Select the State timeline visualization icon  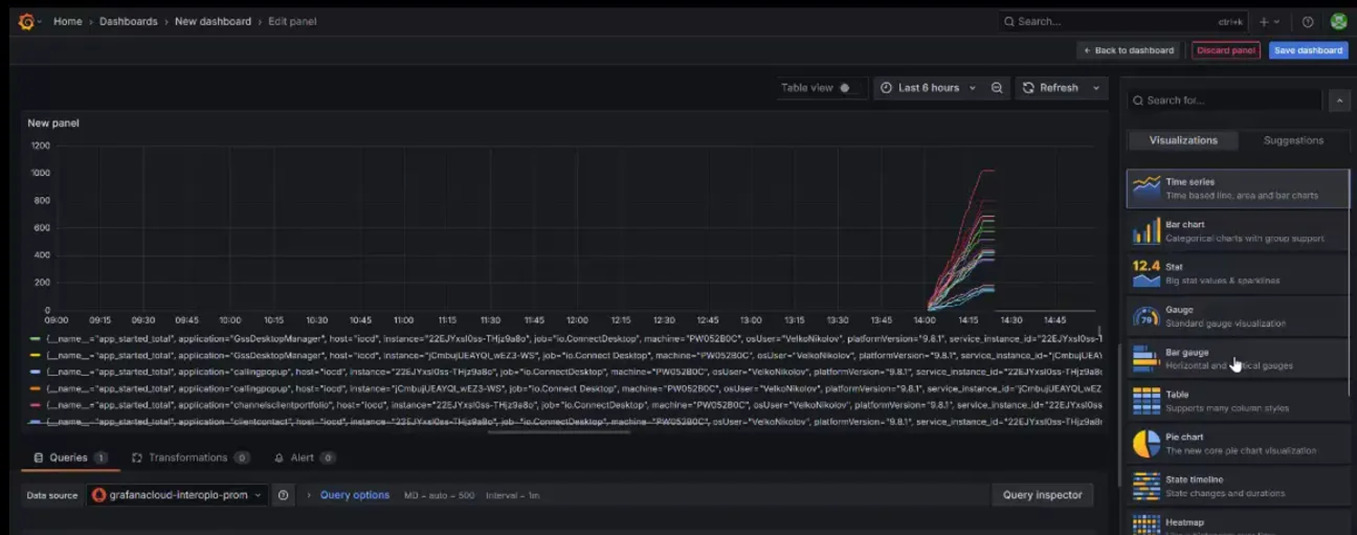click(x=1146, y=486)
